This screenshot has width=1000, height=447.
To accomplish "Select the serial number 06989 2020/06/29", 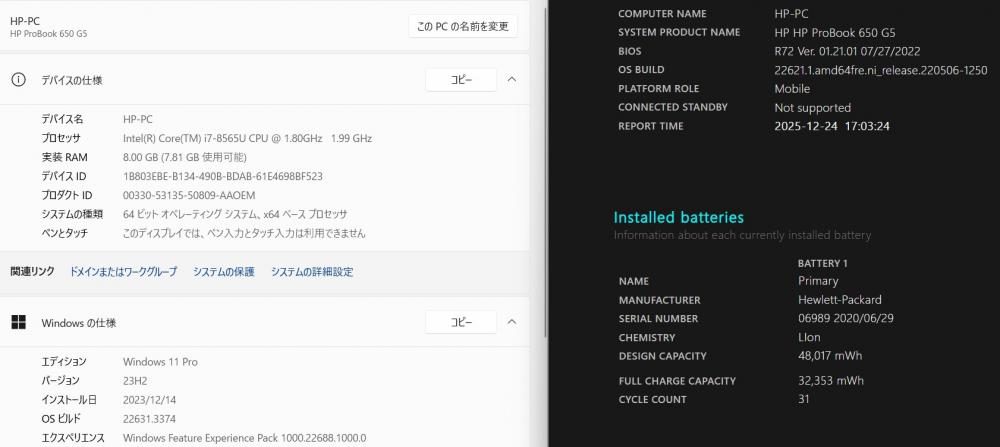I will click(x=846, y=318).
